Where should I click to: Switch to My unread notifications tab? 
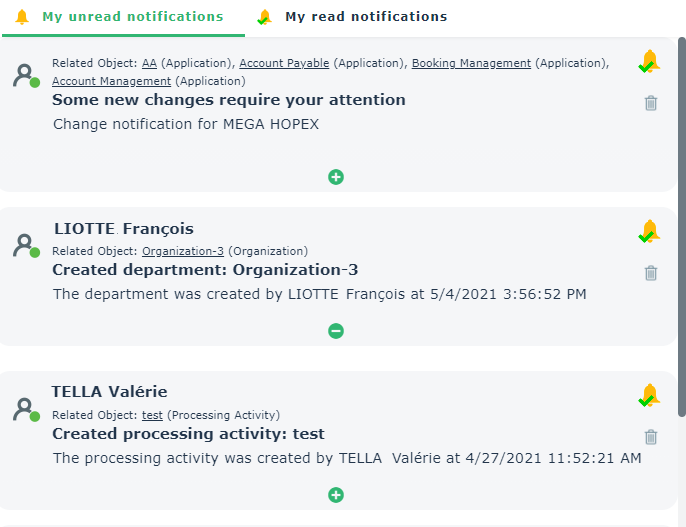(123, 17)
